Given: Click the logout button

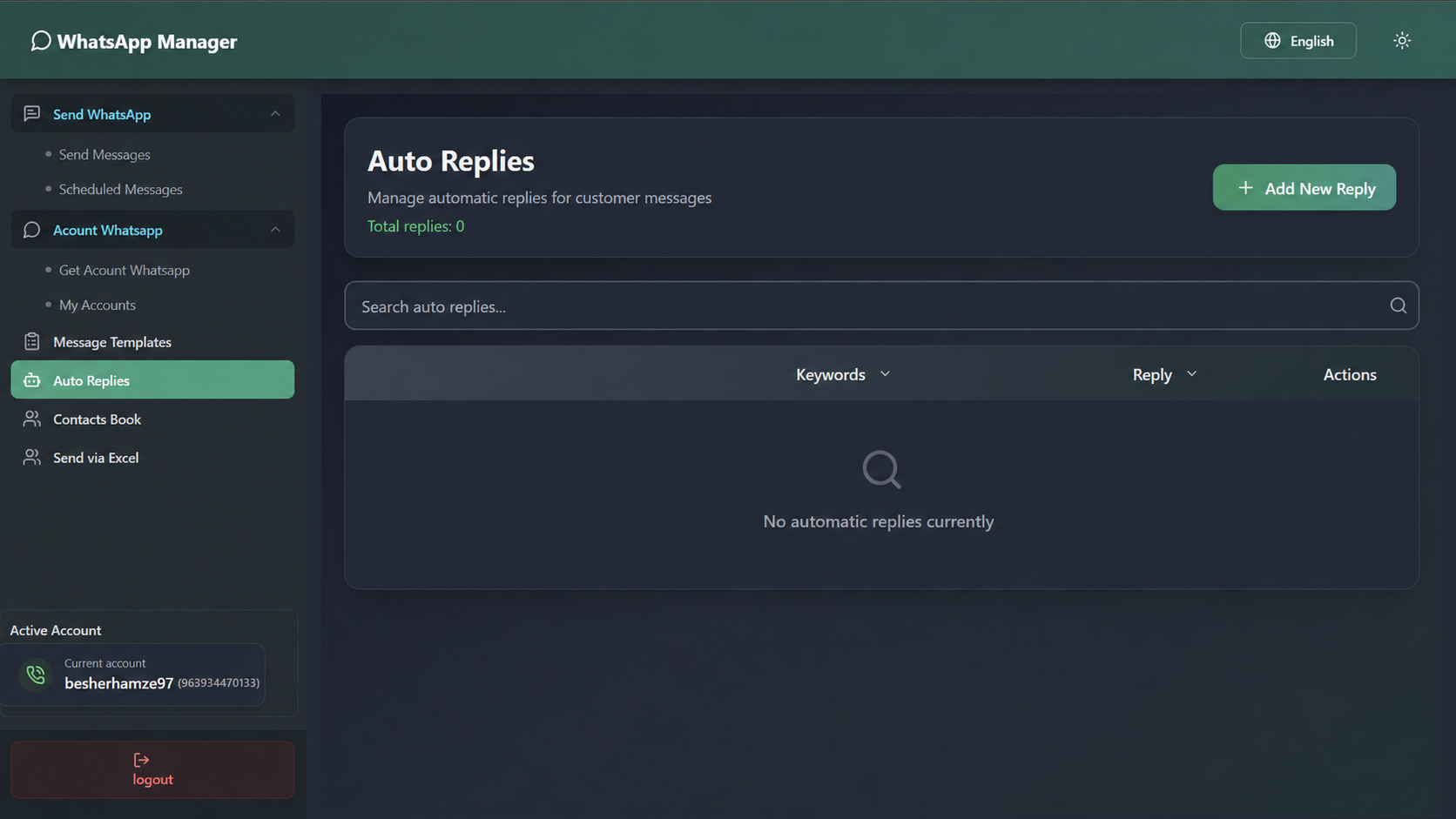Looking at the screenshot, I should tap(152, 770).
